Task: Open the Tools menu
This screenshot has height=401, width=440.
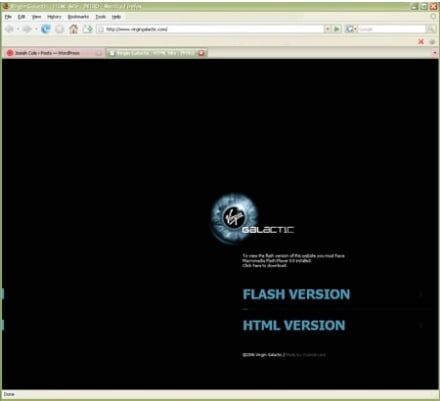Action: (101, 17)
